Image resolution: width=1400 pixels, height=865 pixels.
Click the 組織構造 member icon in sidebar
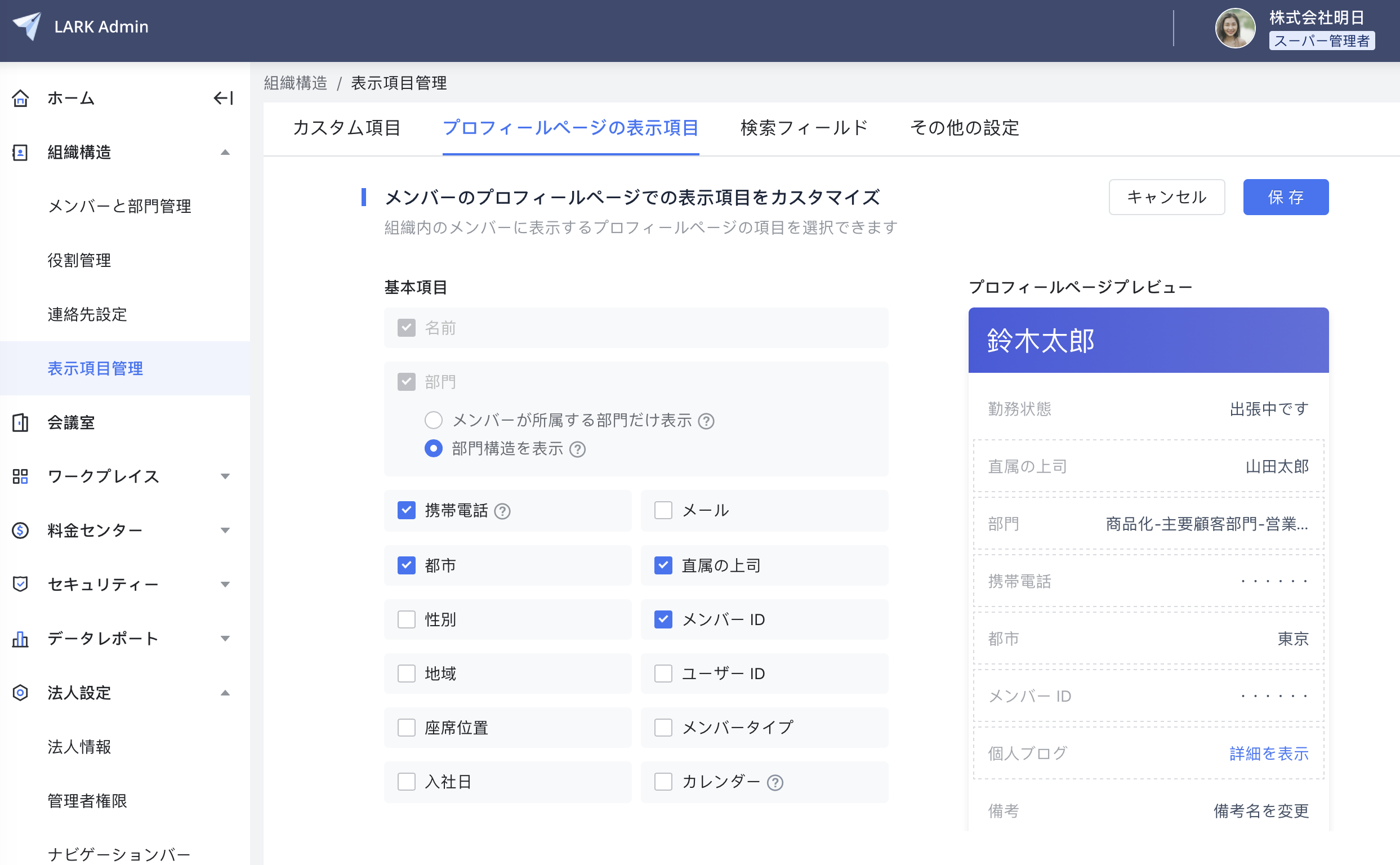click(x=20, y=151)
